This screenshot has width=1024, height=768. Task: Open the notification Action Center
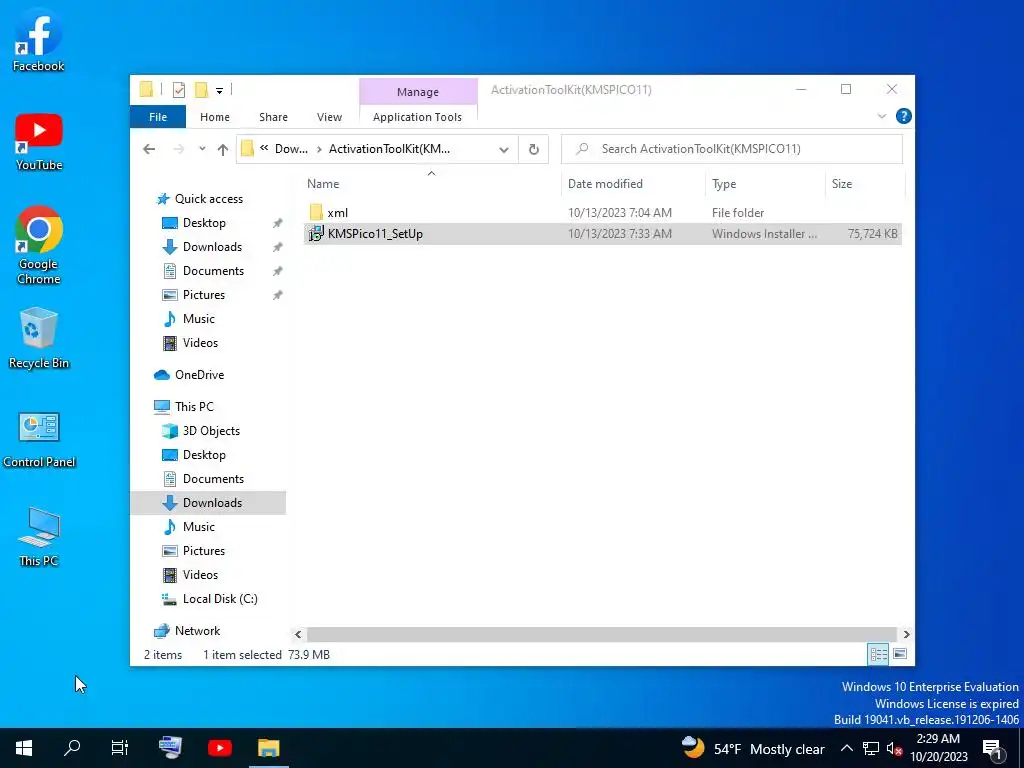pos(993,749)
